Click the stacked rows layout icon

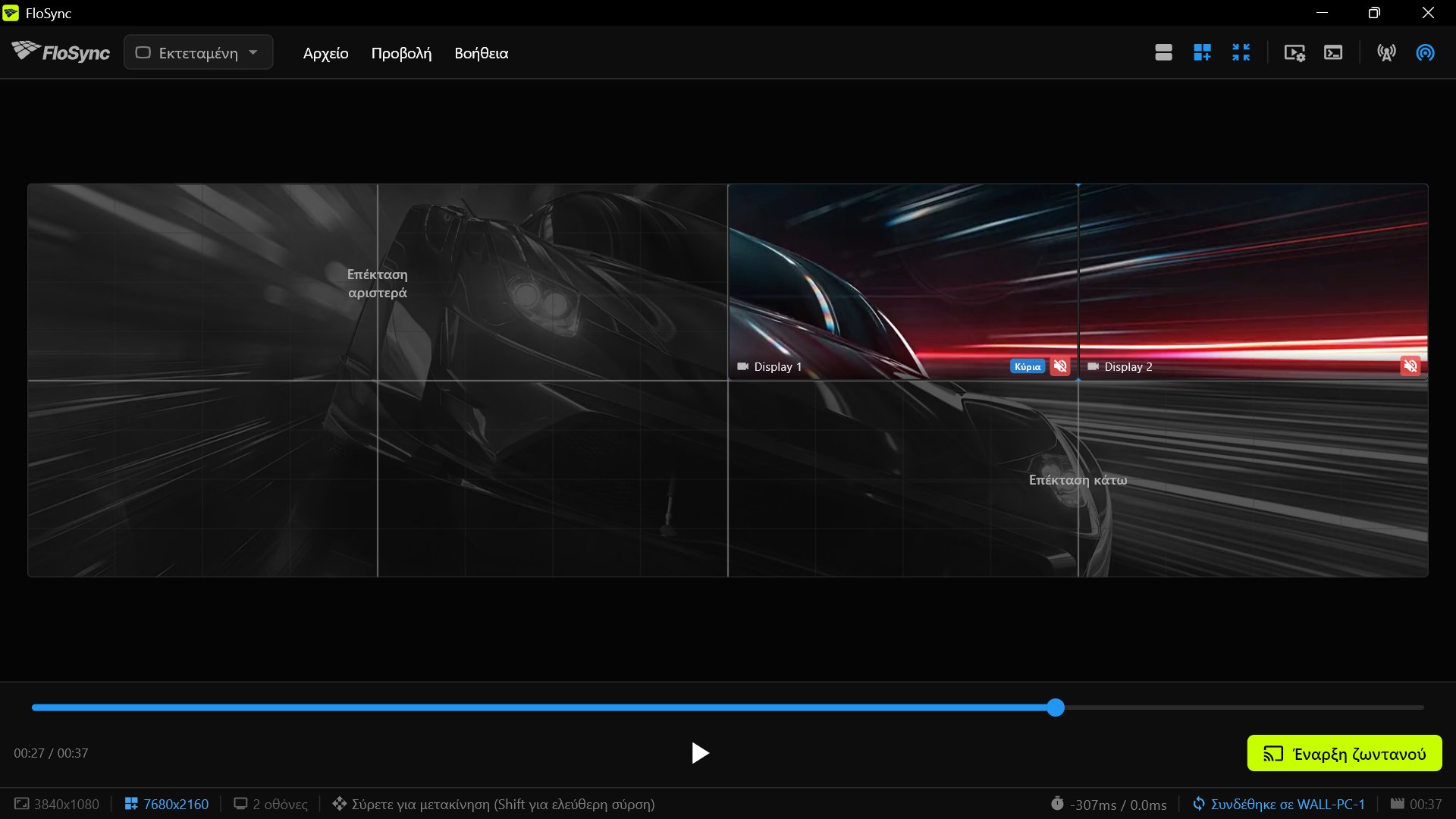pos(1163,52)
